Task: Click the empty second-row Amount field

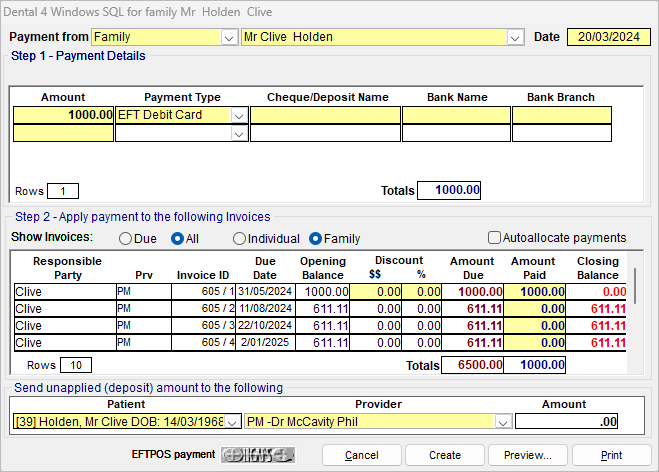Action: pyautogui.click(x=63, y=133)
